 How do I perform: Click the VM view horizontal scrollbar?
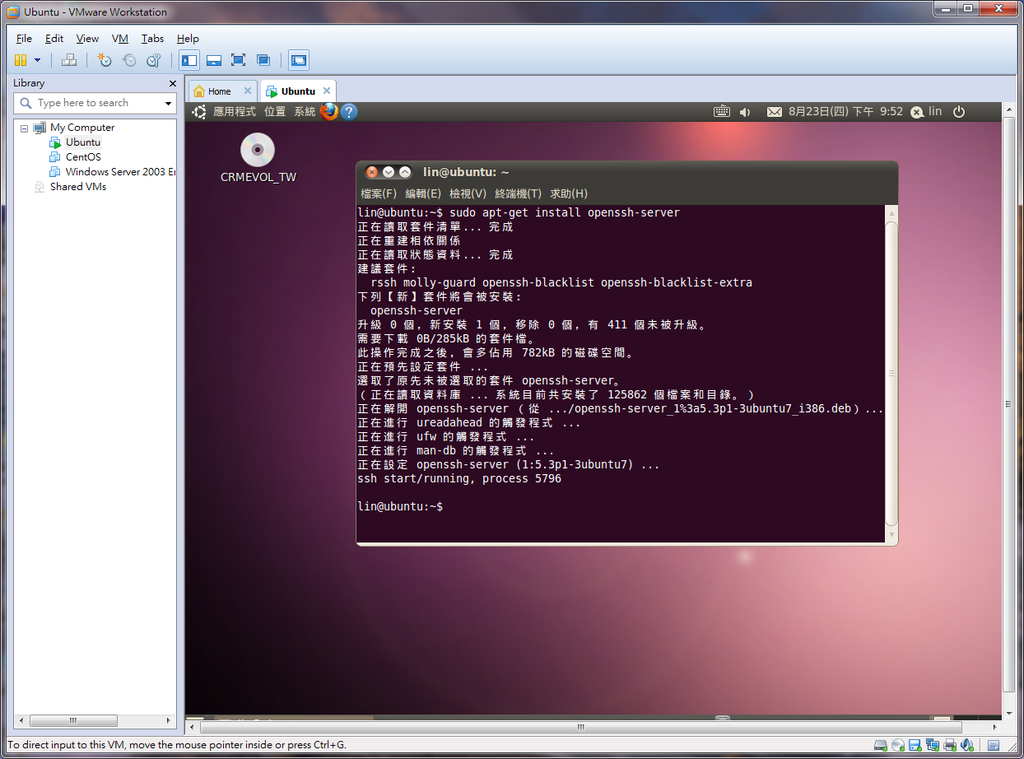(x=581, y=727)
